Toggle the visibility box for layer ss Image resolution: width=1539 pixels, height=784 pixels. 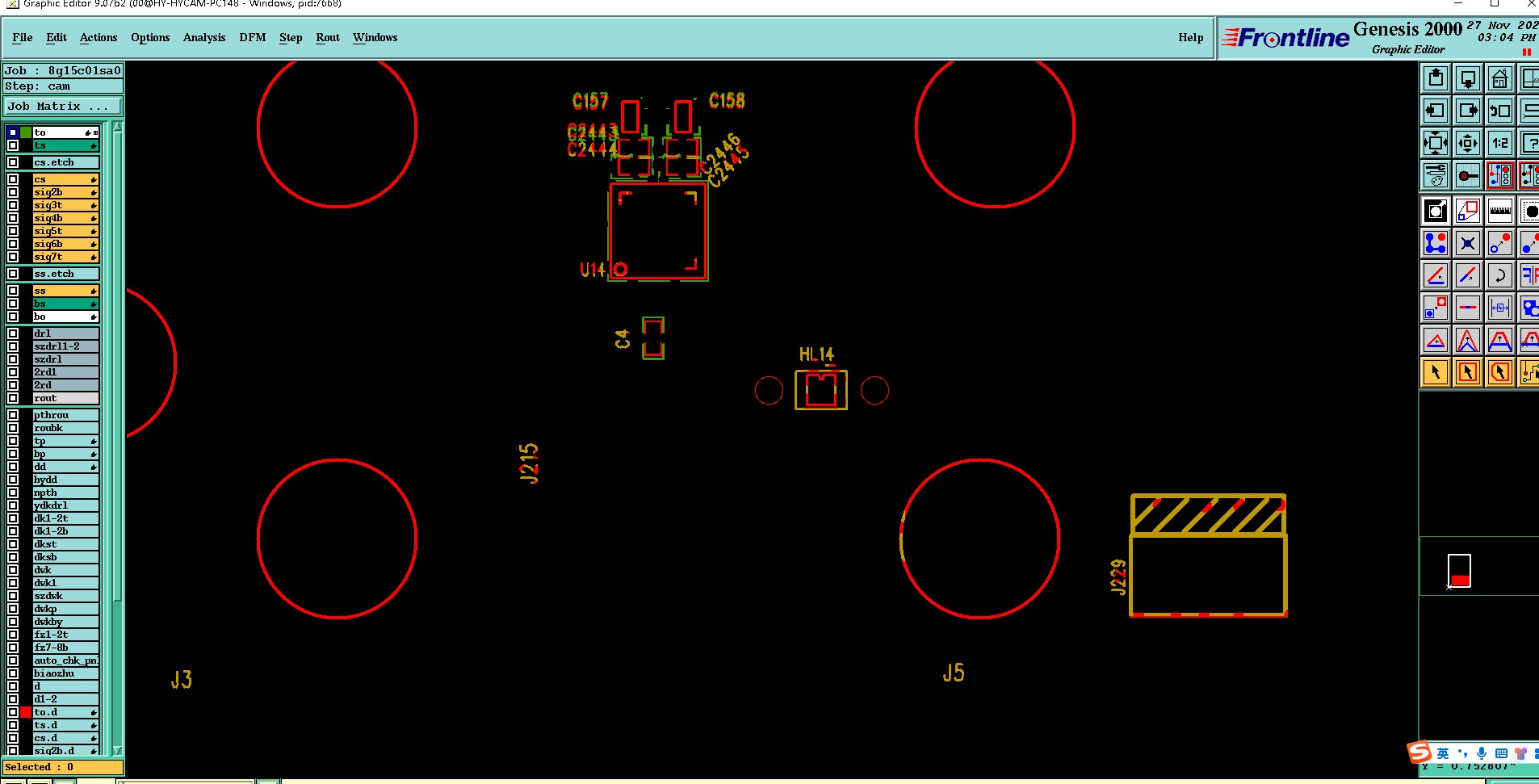tap(13, 291)
